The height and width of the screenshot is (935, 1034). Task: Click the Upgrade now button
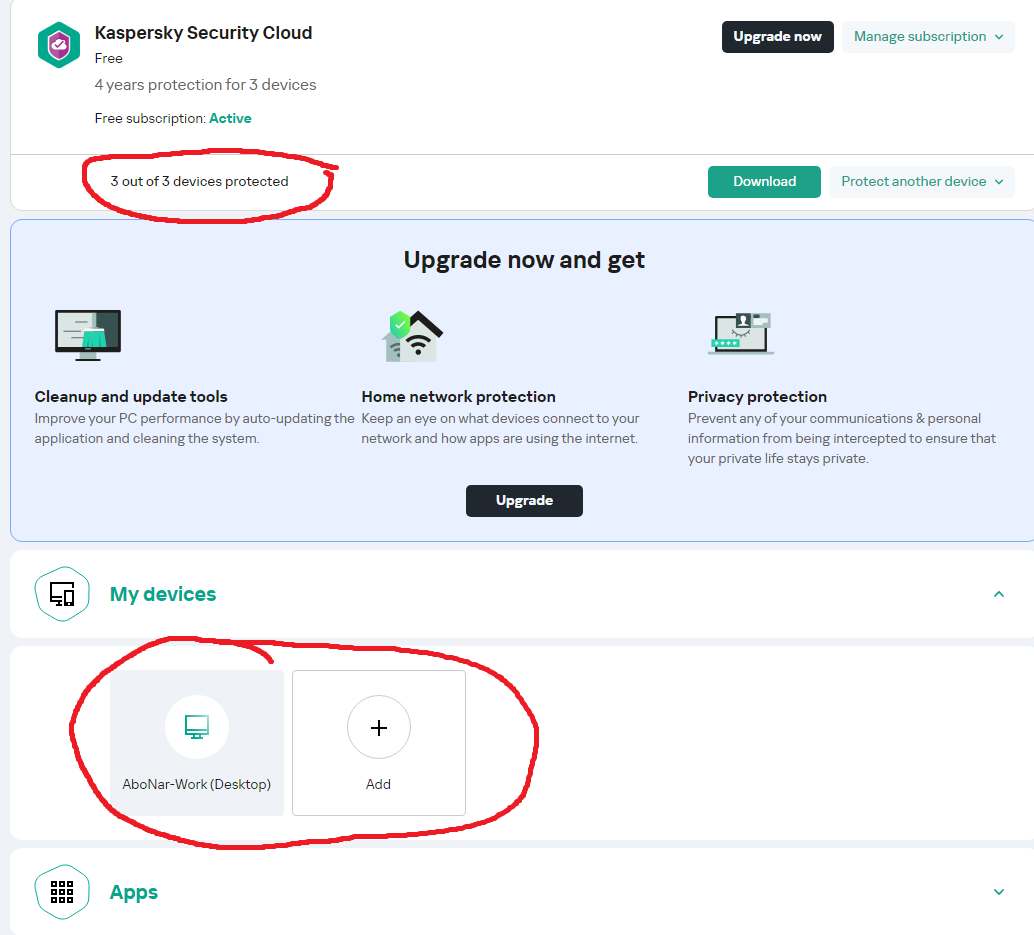click(x=777, y=37)
